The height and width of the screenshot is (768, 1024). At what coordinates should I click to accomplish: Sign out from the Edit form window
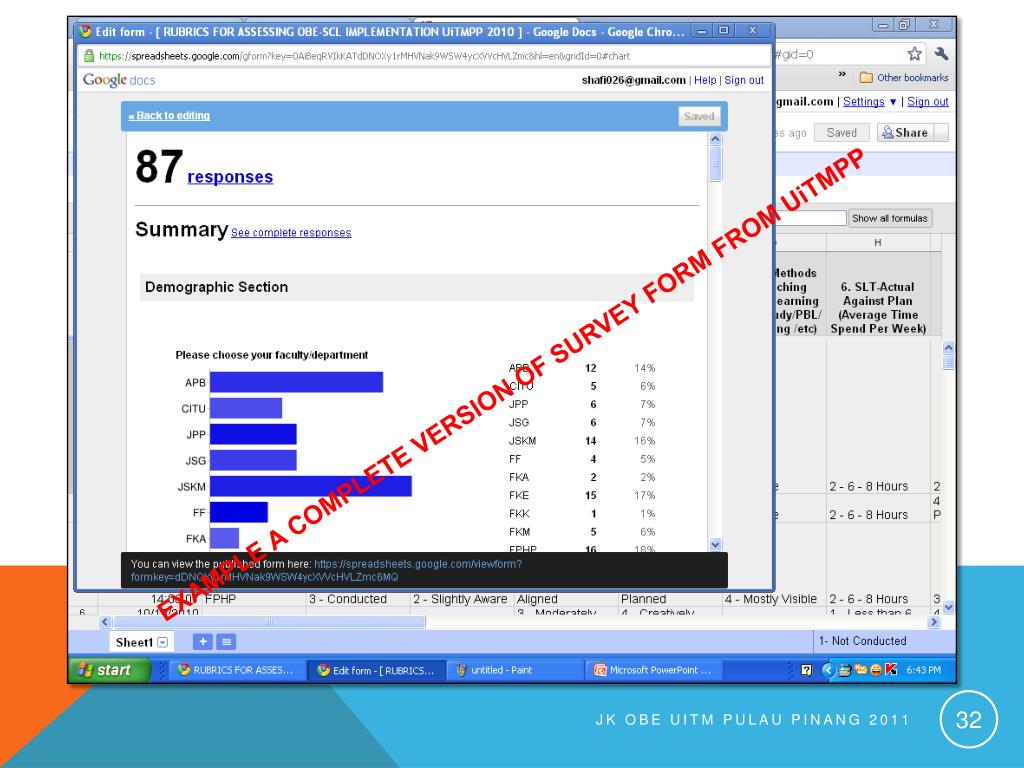point(744,80)
